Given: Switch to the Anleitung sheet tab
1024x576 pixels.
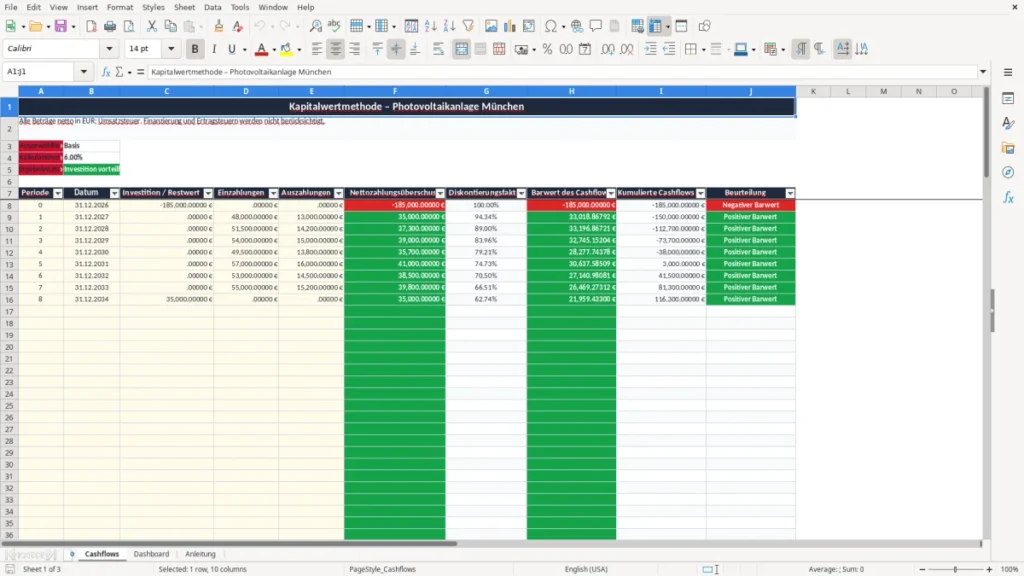Looking at the screenshot, I should click(200, 554).
